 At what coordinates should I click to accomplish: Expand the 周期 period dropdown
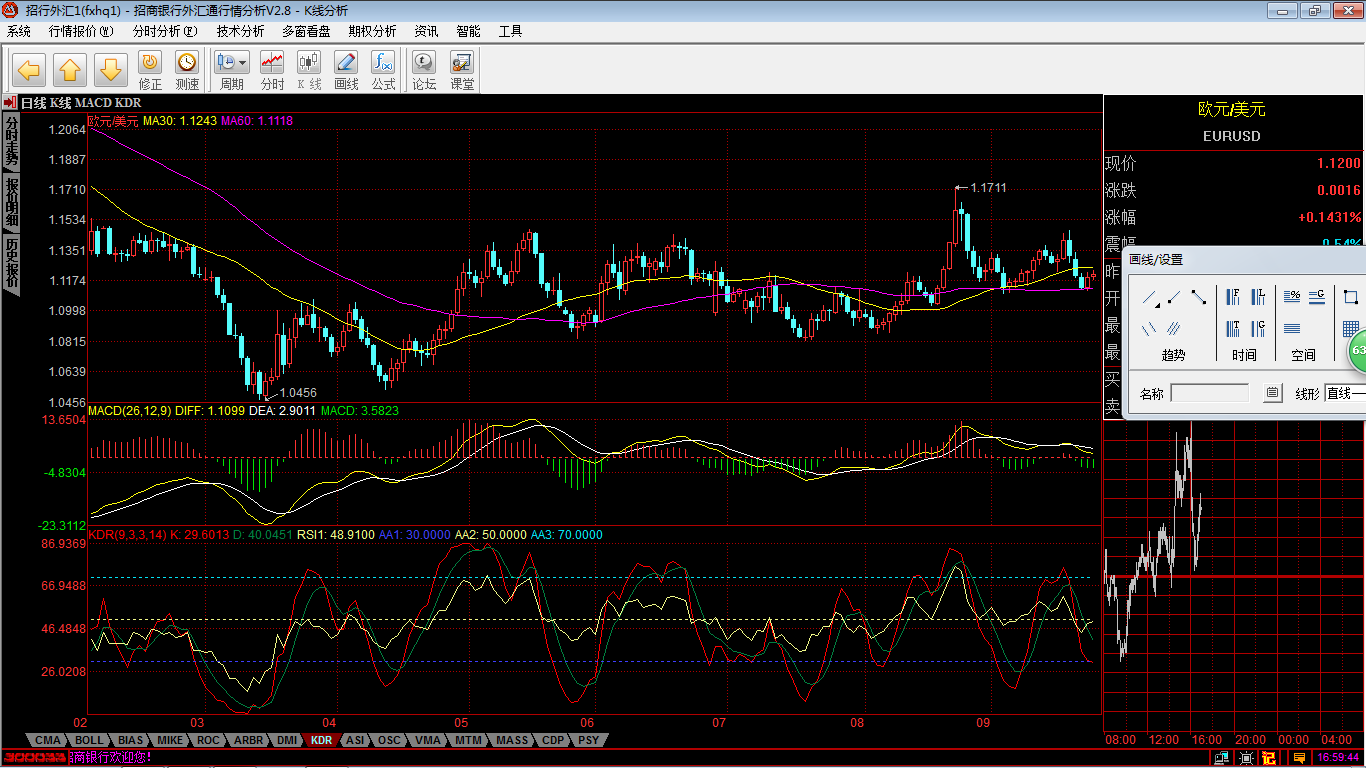[x=243, y=62]
